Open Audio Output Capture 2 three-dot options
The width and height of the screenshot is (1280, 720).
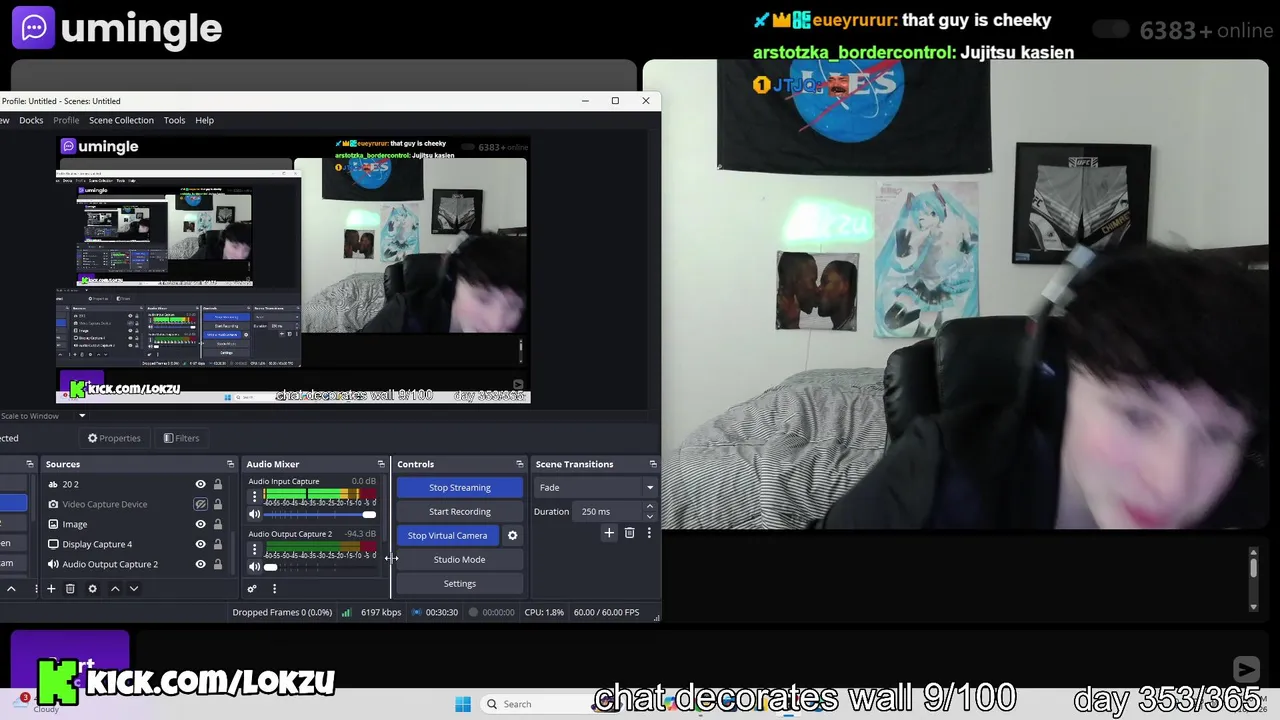[254, 549]
